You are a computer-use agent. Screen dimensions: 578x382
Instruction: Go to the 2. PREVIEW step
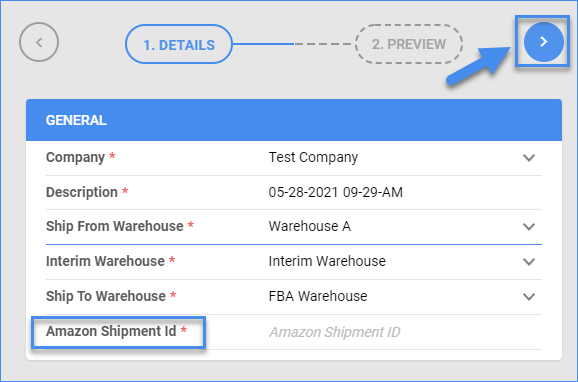pos(409,44)
